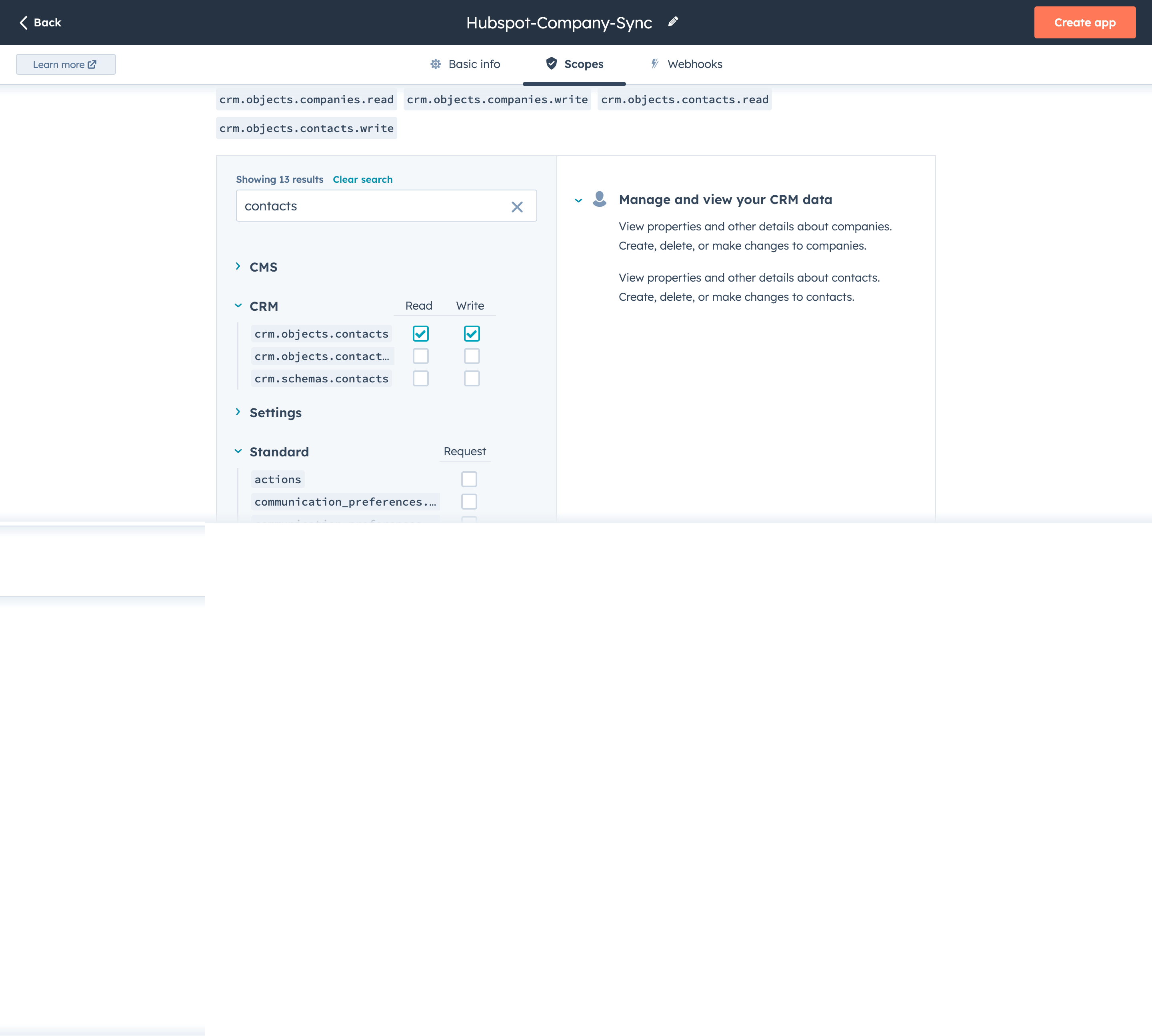This screenshot has height=1036, width=1152.
Task: Click the gear icon beside Basic info
Action: (436, 64)
